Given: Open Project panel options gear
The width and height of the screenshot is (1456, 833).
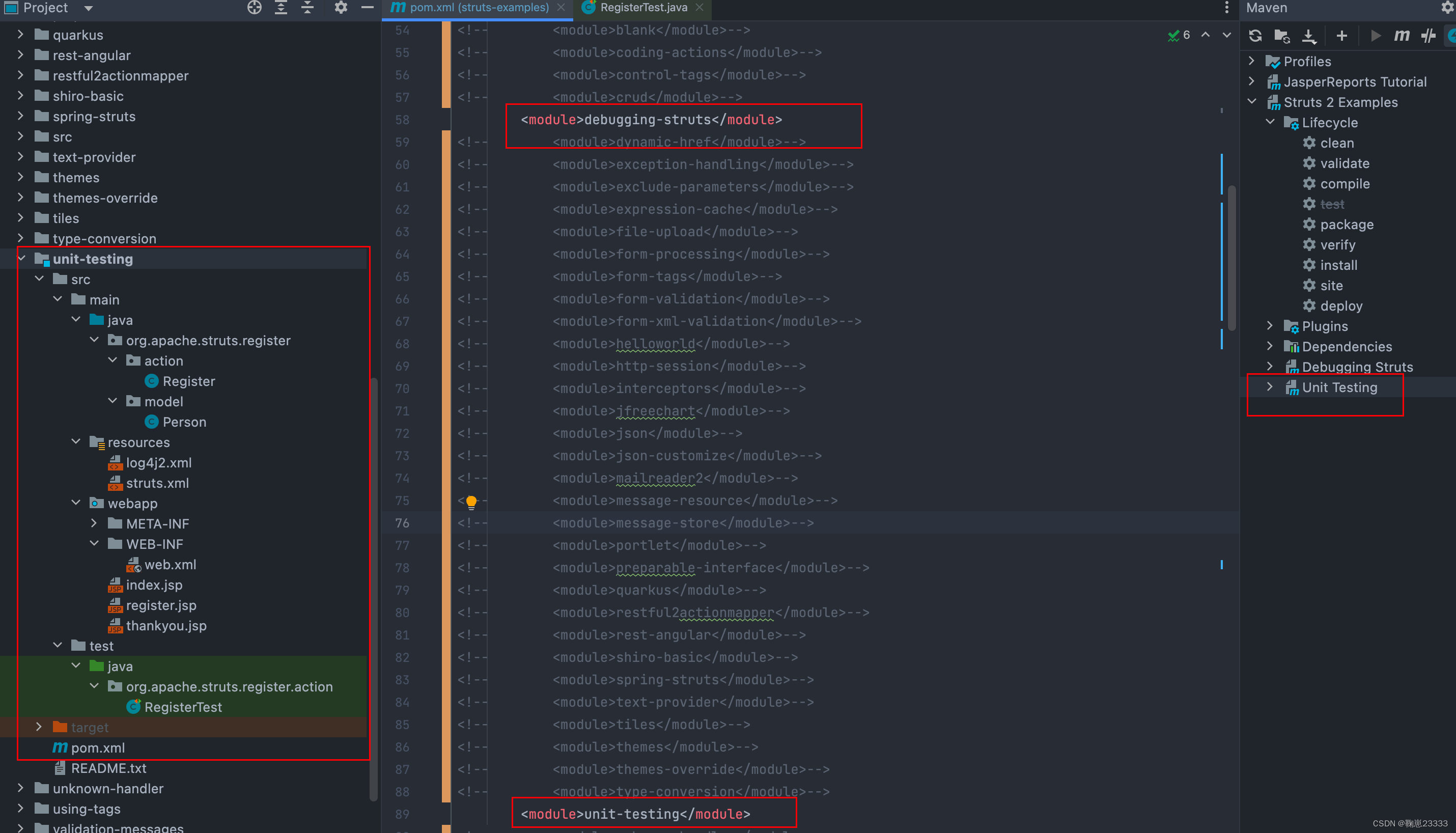Looking at the screenshot, I should click(x=341, y=8).
